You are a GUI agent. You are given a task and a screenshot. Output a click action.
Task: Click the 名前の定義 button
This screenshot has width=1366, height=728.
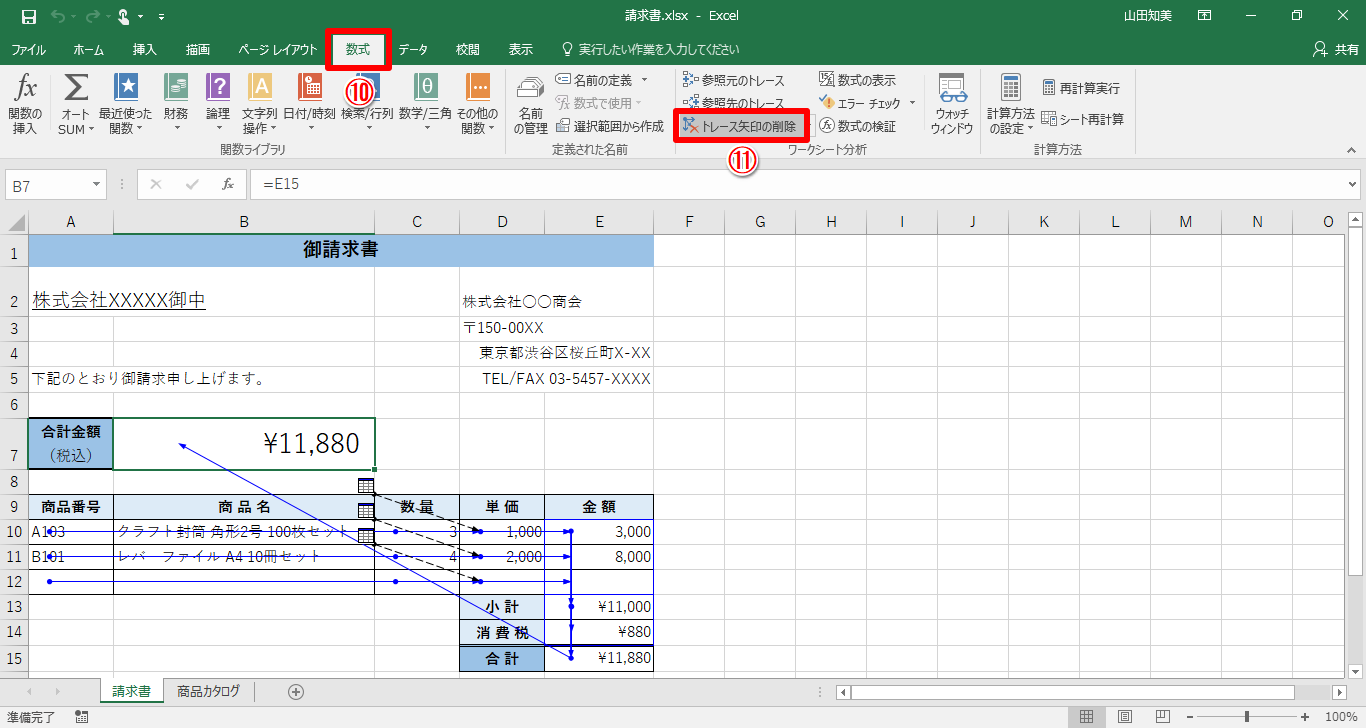tap(602, 80)
